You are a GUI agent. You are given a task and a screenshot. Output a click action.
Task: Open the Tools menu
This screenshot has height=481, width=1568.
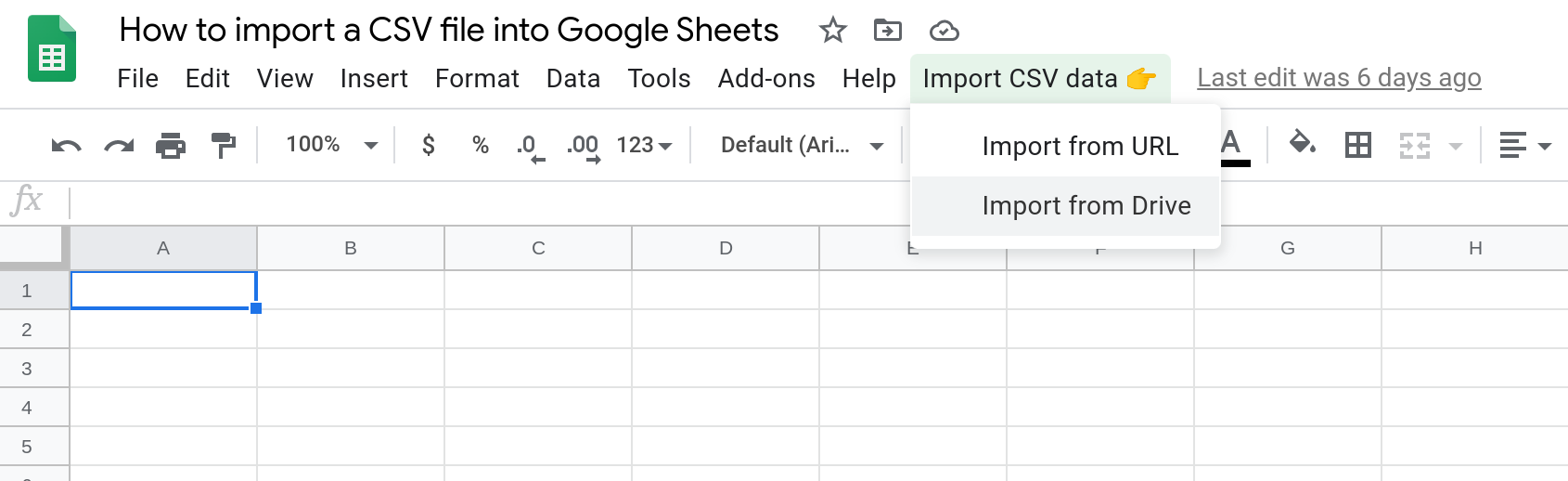coord(659,79)
